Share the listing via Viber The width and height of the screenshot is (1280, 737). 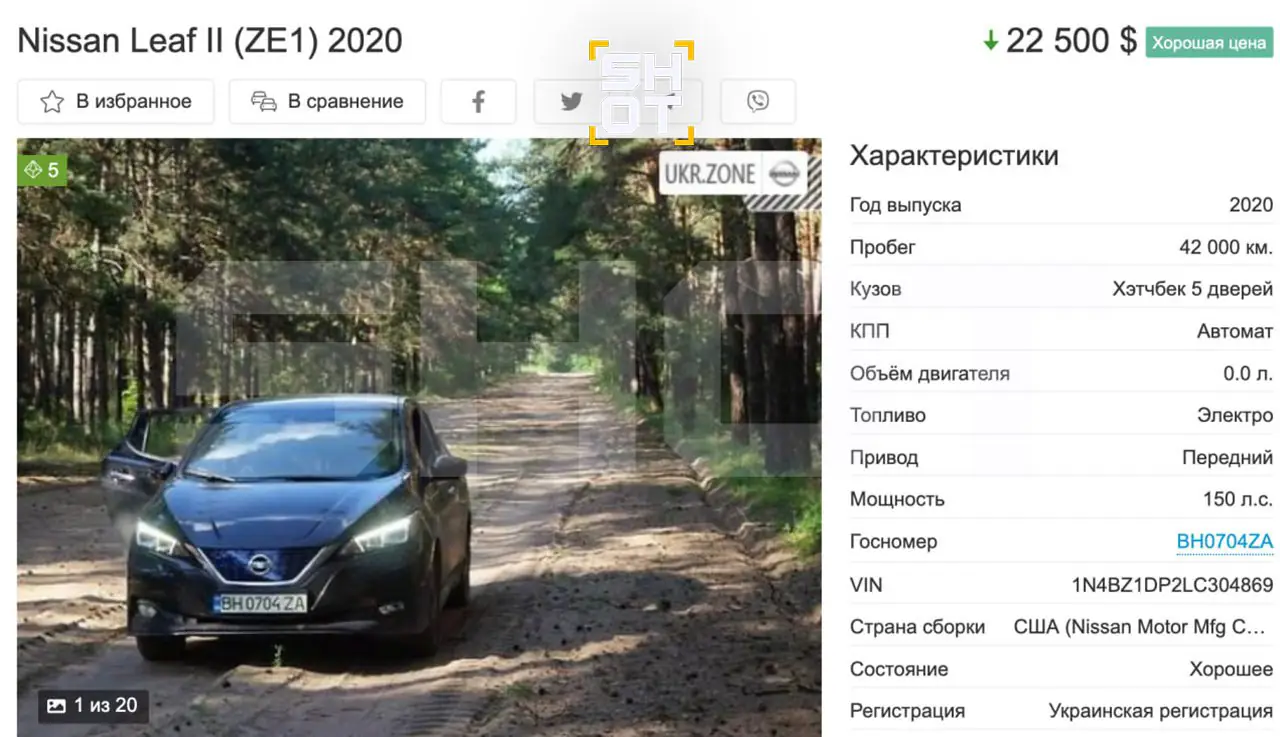click(758, 101)
